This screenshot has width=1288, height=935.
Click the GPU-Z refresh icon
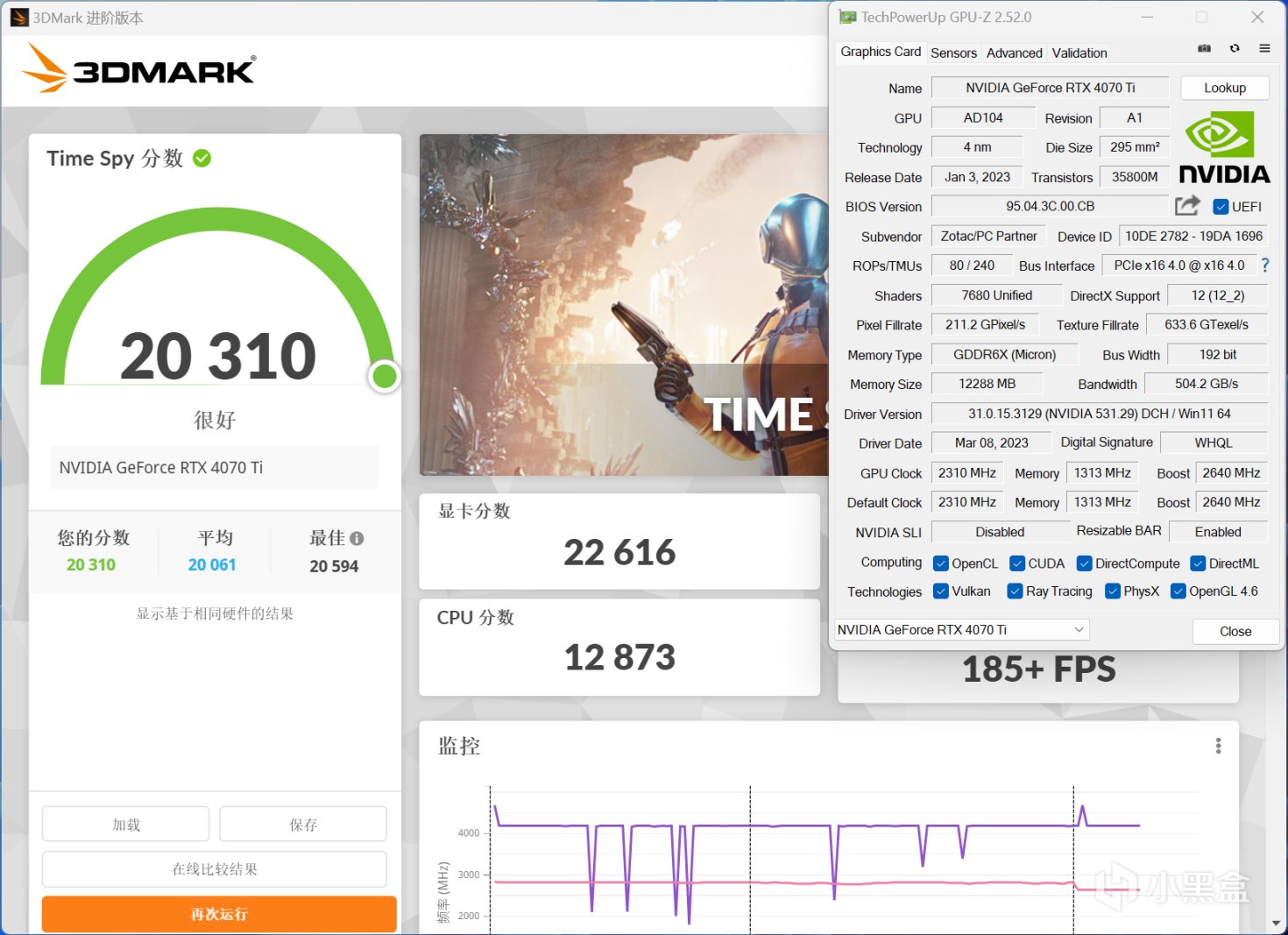[x=1235, y=49]
